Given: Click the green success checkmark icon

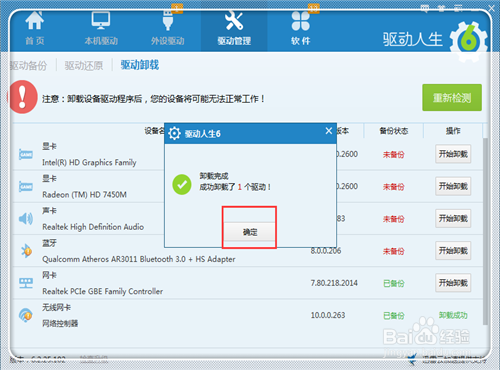Looking at the screenshot, I should coord(182,184).
